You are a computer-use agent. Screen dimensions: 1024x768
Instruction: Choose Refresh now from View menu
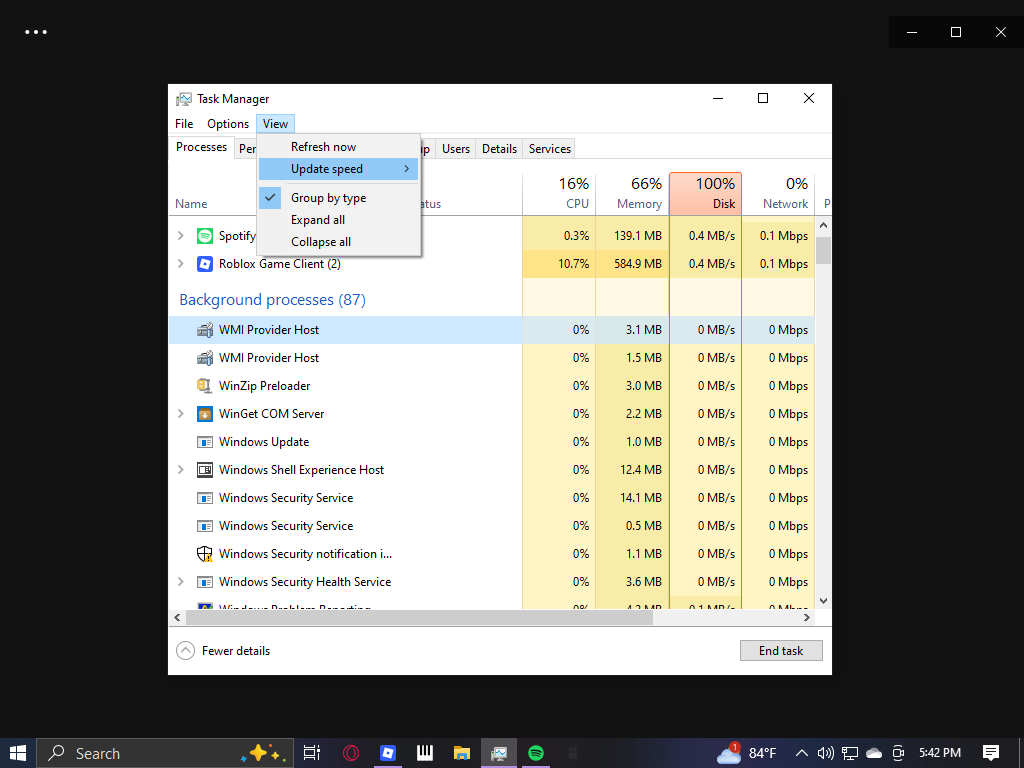pyautogui.click(x=338, y=147)
